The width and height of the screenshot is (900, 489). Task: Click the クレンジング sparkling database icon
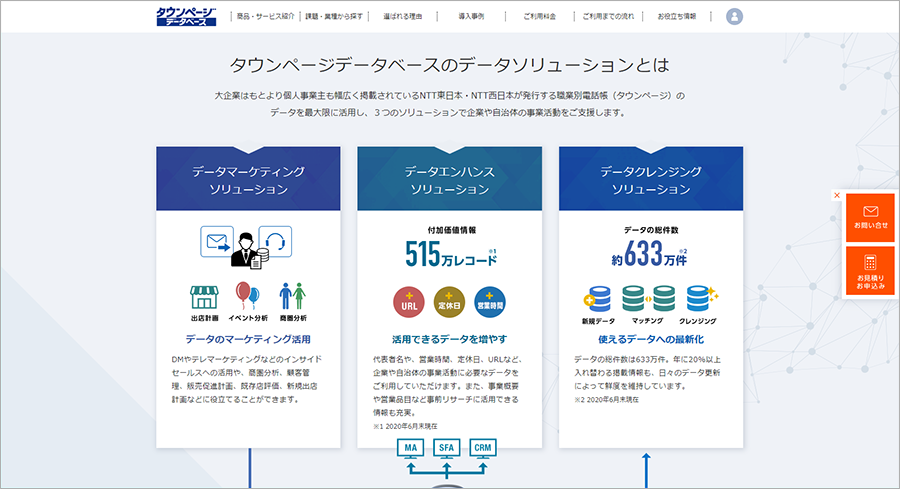(x=701, y=298)
